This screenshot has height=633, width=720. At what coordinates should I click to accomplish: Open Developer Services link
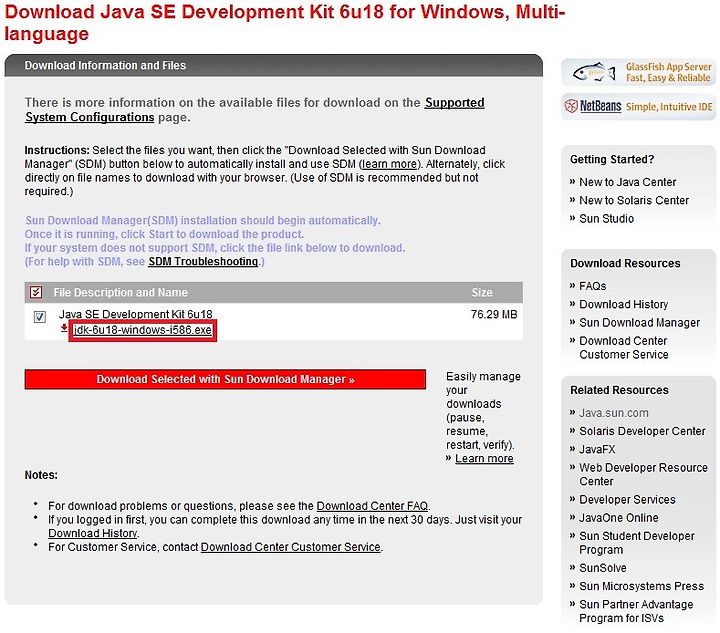click(x=627, y=499)
